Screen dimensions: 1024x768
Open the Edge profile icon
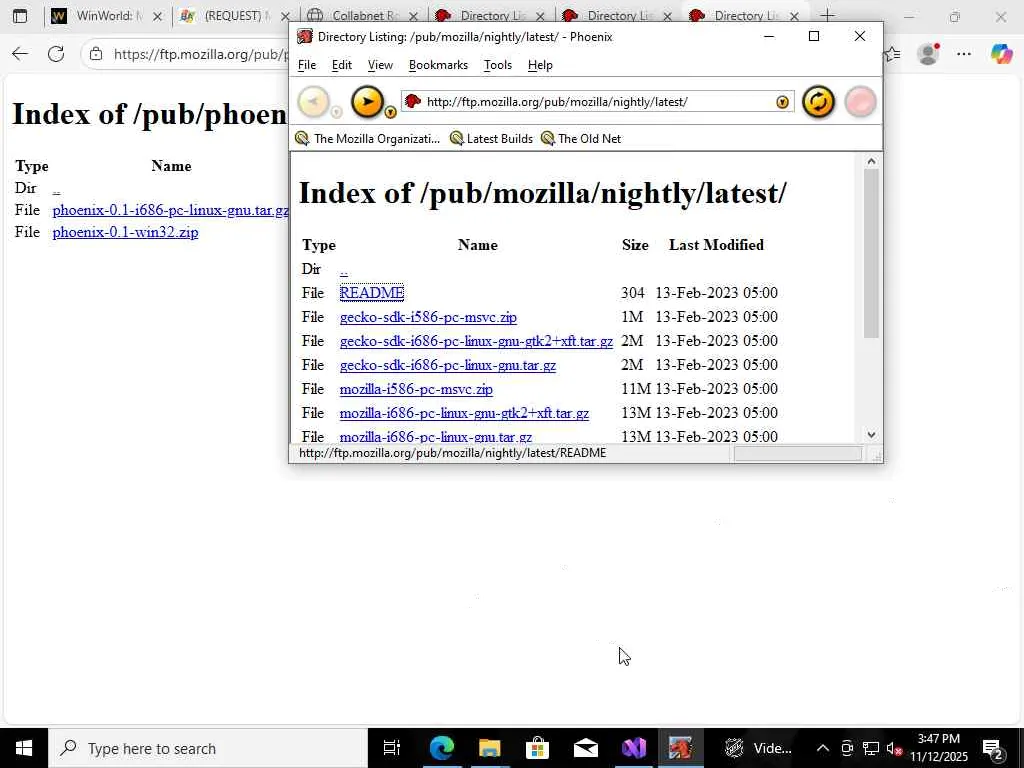click(928, 54)
